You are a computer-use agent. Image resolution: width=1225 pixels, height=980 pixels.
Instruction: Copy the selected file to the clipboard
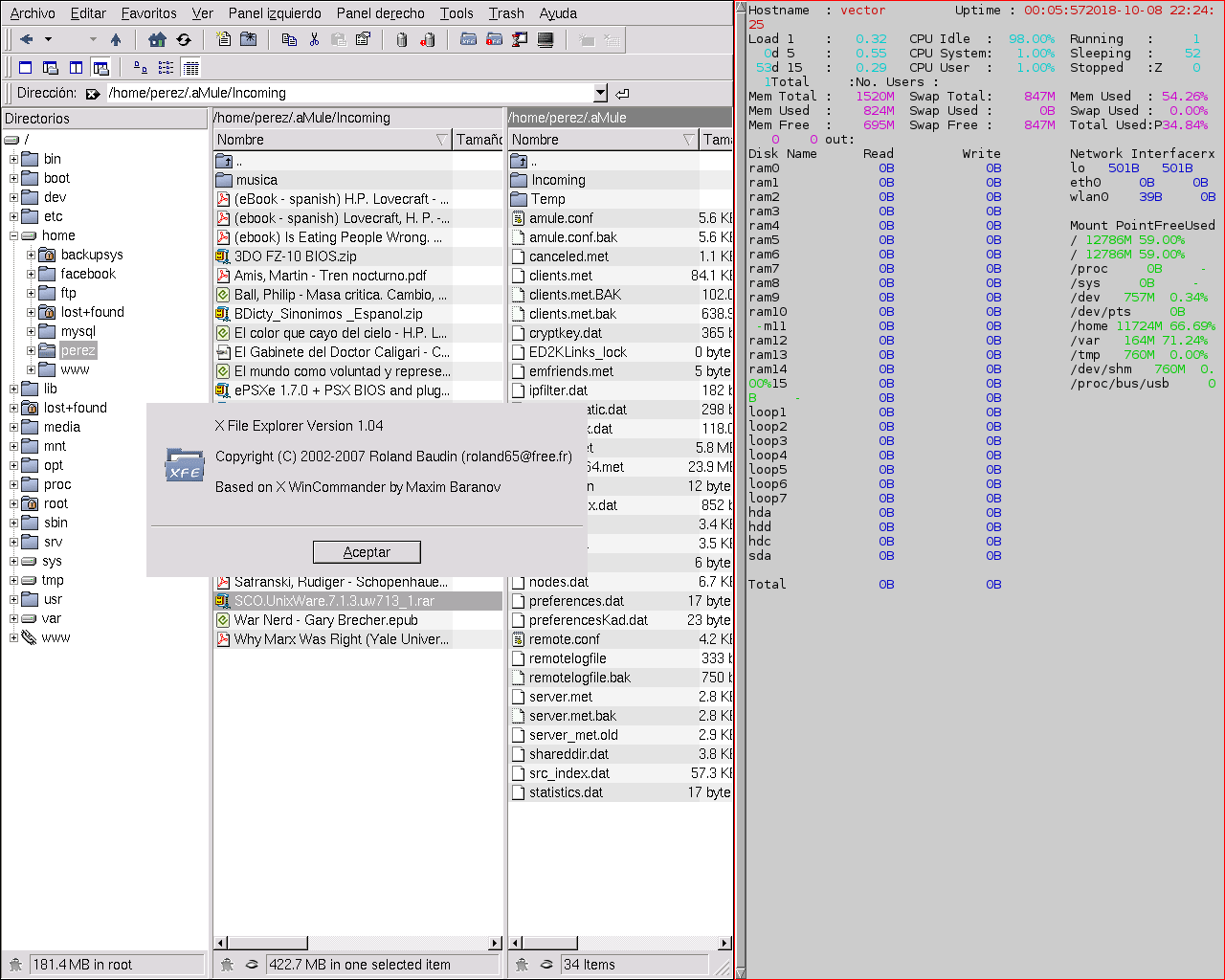(x=289, y=39)
